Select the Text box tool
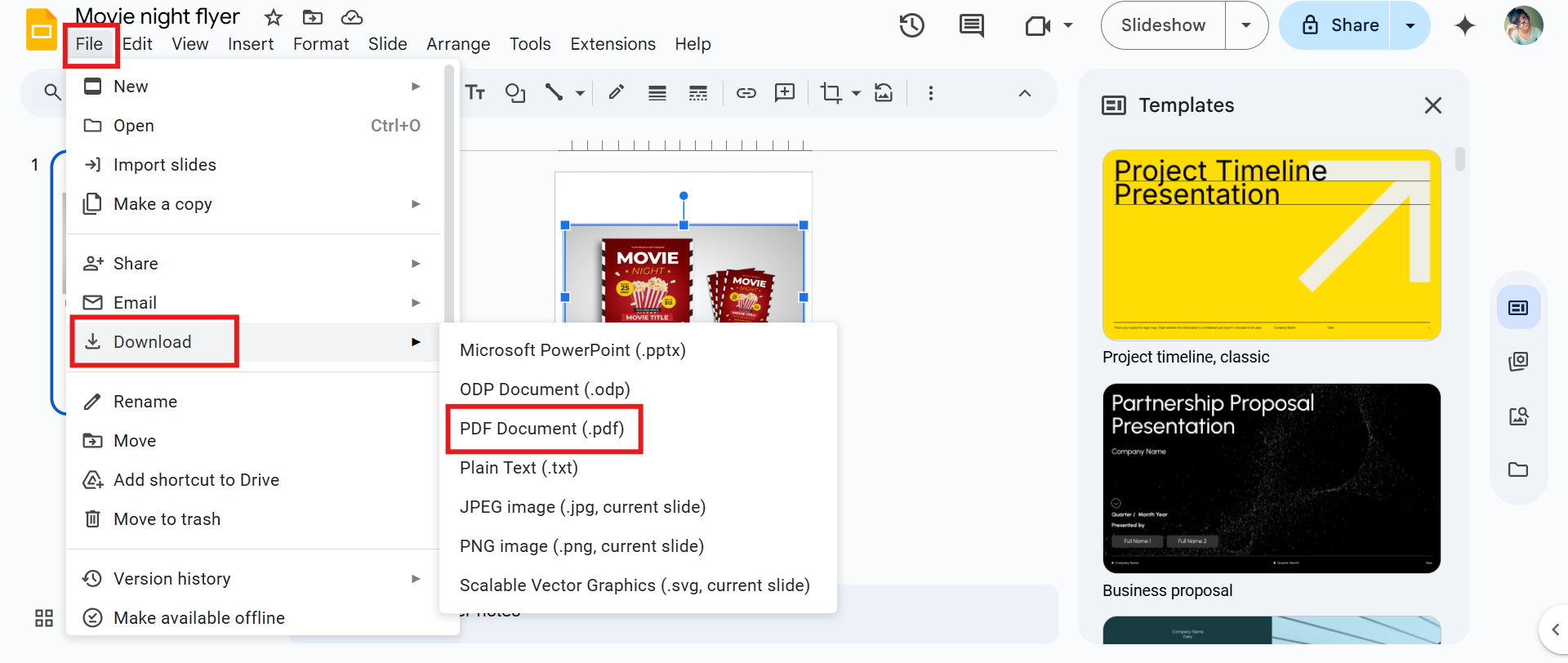The height and width of the screenshot is (663, 1568). click(x=476, y=93)
